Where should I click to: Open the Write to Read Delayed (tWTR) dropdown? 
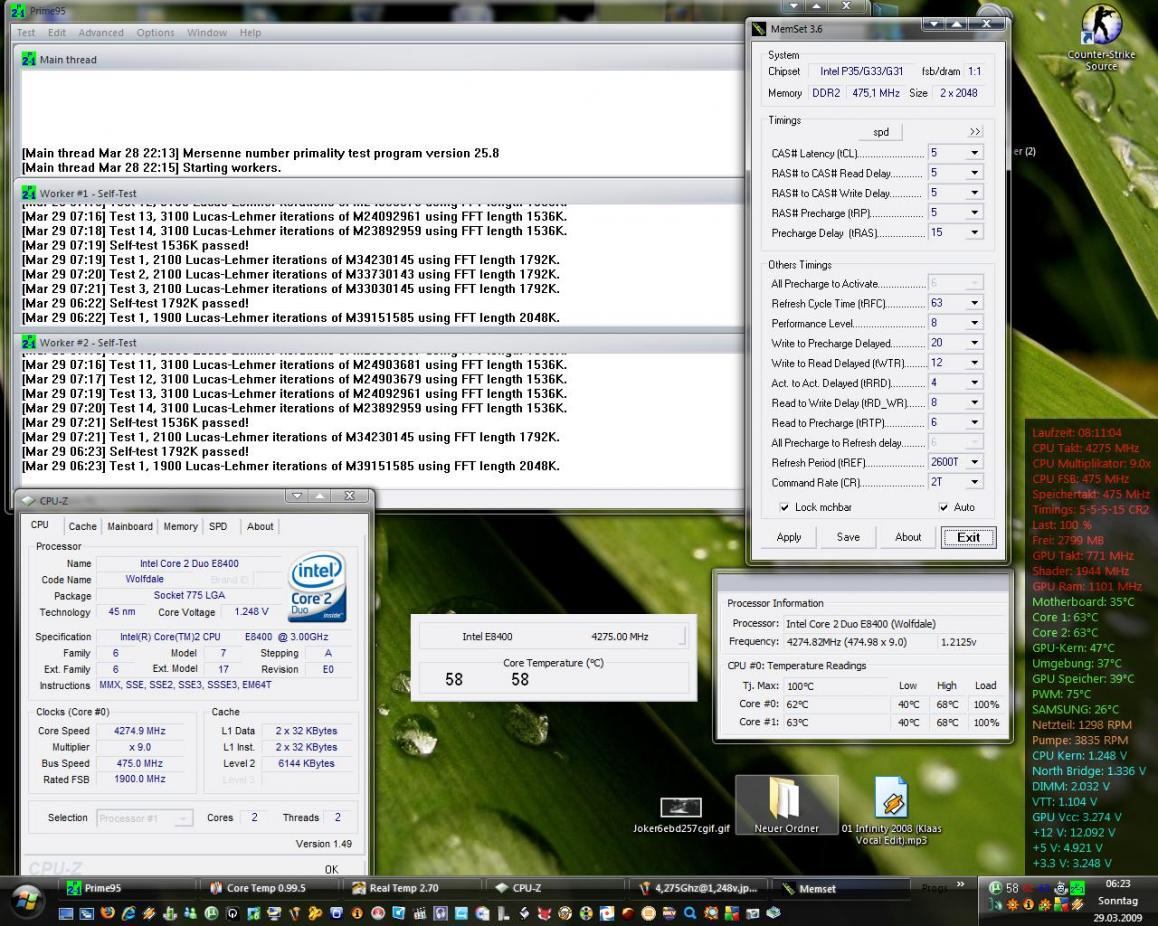[x=974, y=363]
